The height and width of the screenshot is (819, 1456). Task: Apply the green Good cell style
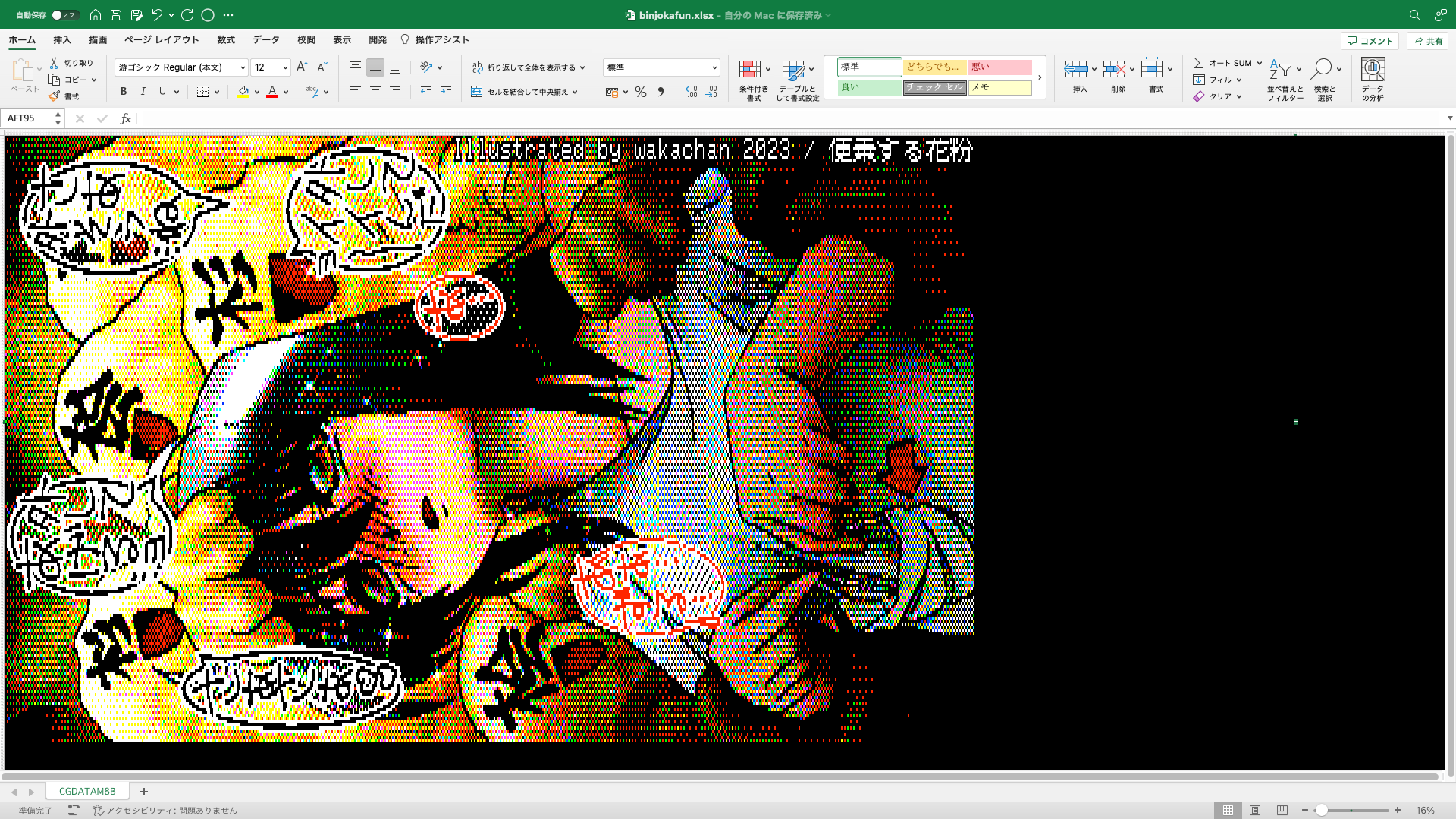click(x=870, y=87)
